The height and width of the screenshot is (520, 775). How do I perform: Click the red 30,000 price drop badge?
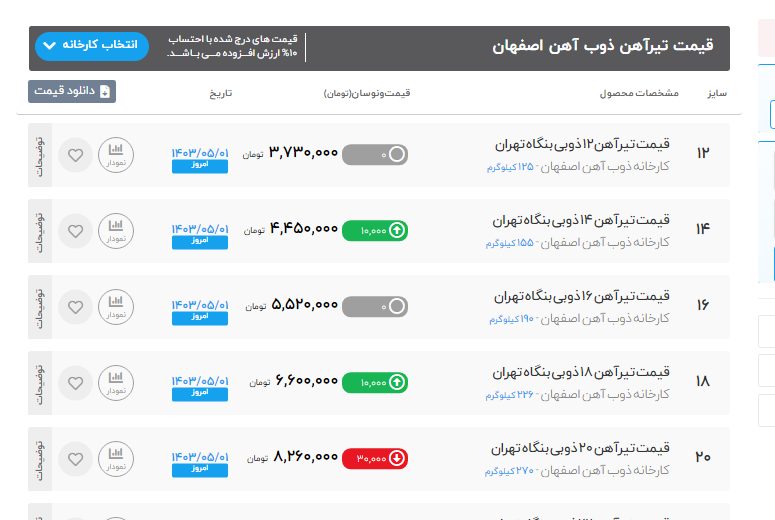coord(375,458)
